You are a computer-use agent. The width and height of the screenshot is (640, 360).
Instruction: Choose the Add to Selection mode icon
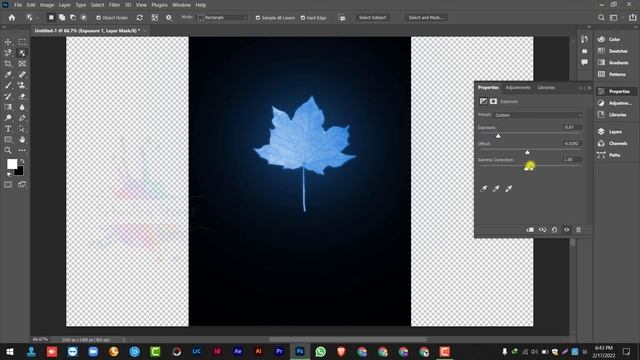point(62,18)
